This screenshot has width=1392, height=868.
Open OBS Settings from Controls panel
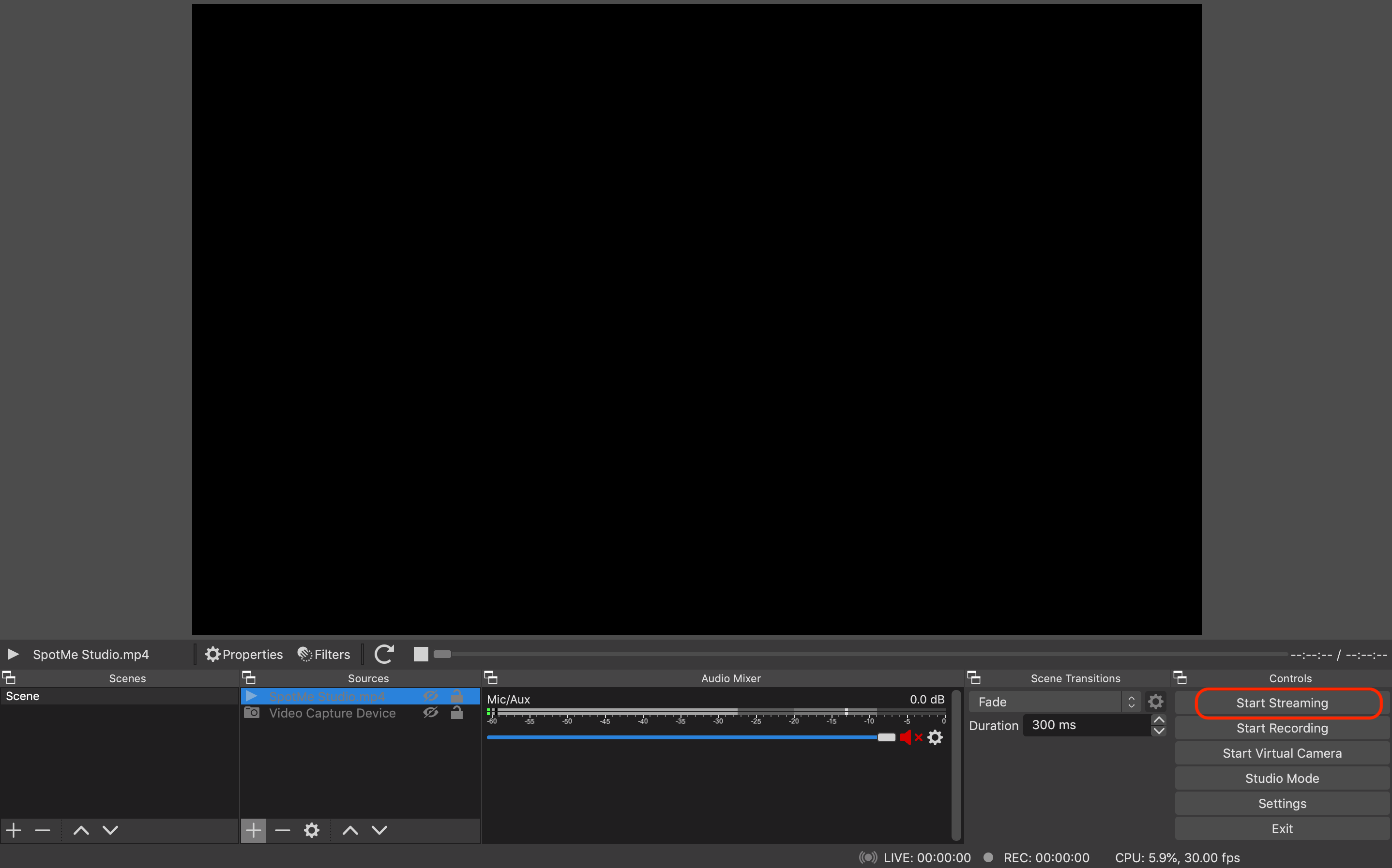click(x=1282, y=803)
